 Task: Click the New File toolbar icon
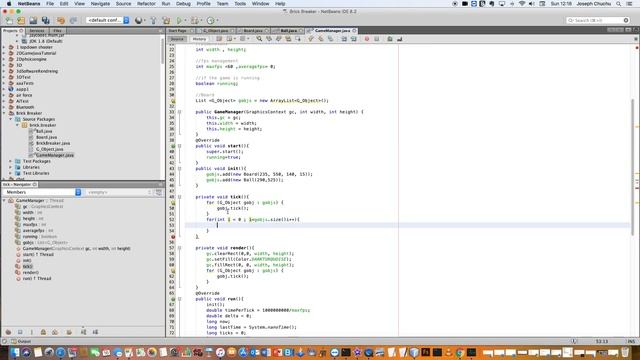(9, 20)
